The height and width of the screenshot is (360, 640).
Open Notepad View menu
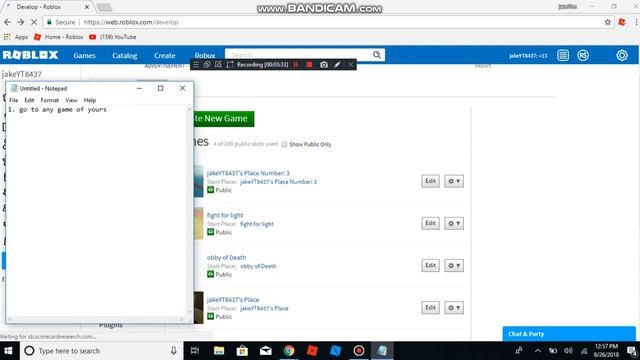[71, 100]
